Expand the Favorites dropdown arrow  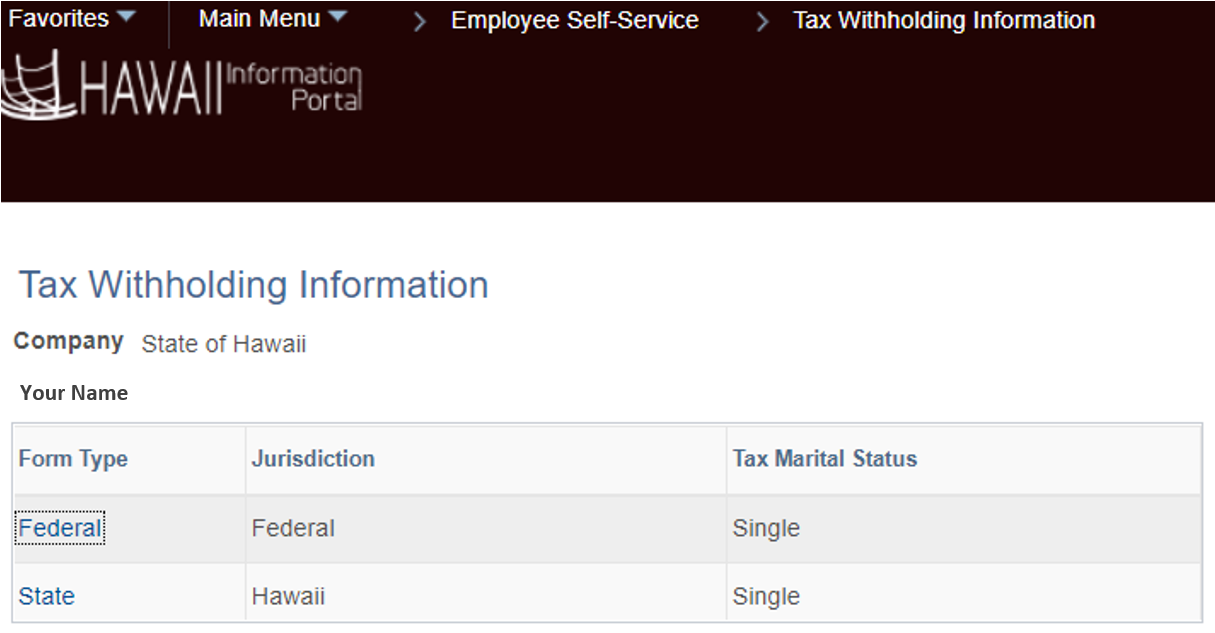coord(125,18)
